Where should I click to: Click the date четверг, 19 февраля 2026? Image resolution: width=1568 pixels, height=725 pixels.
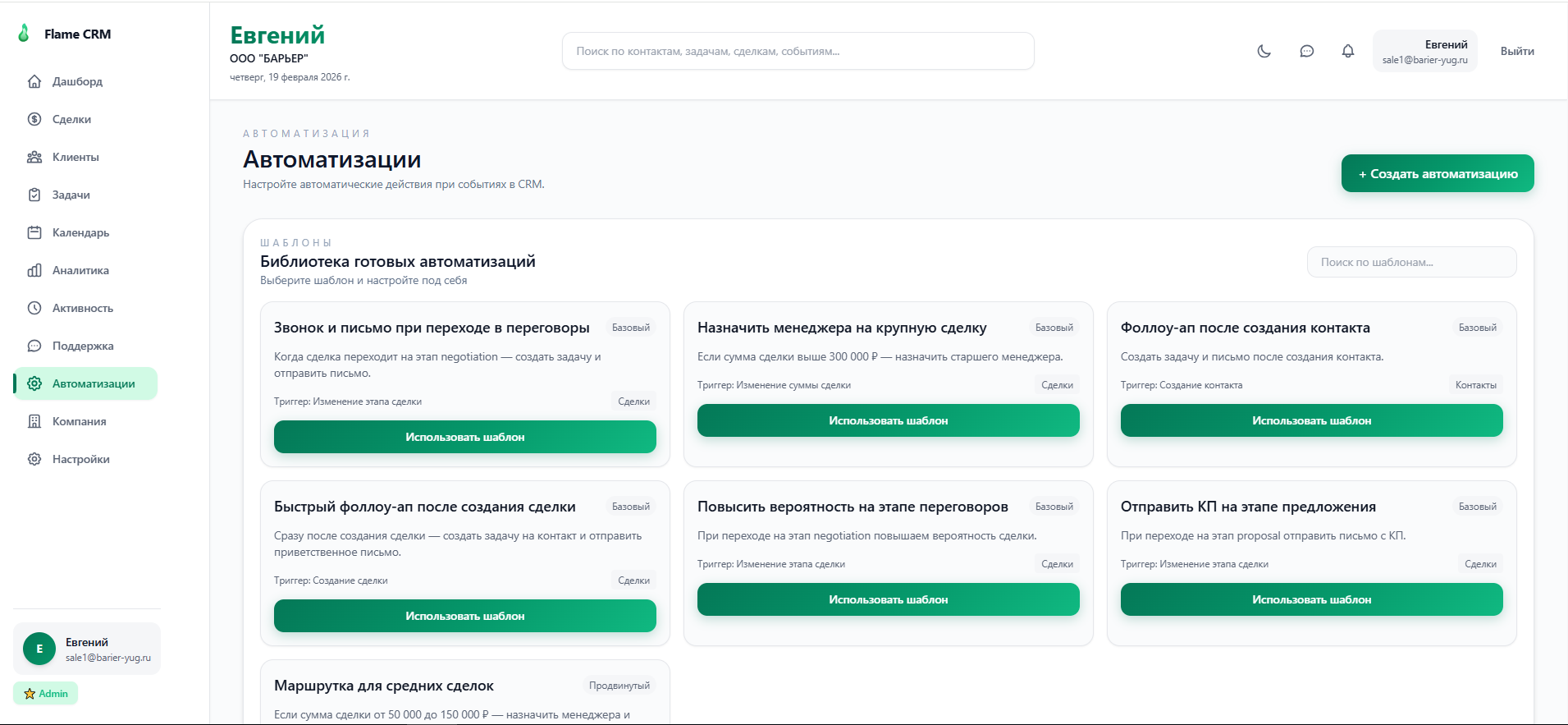(x=290, y=77)
